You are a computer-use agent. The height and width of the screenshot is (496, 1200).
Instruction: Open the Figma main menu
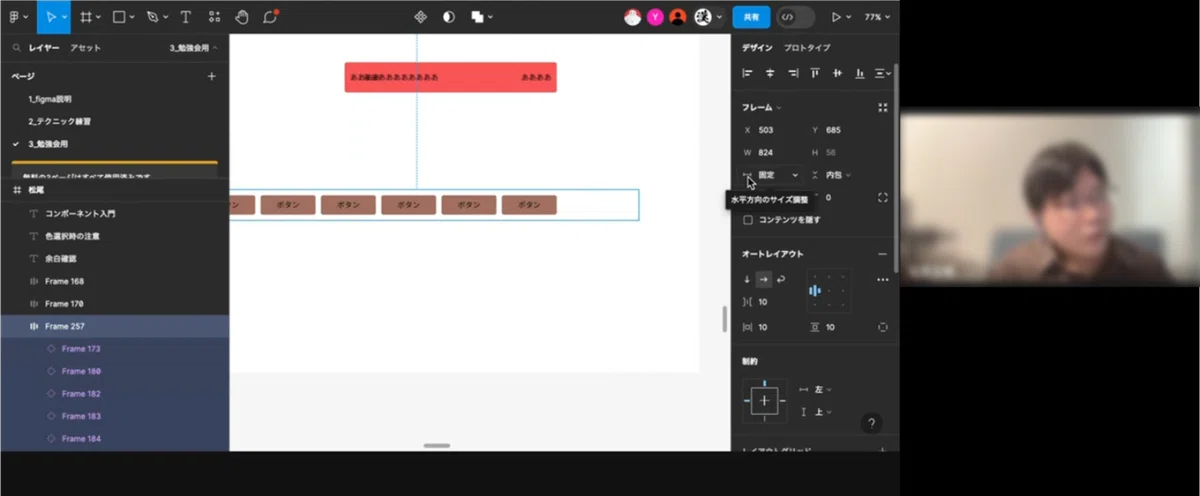point(17,17)
